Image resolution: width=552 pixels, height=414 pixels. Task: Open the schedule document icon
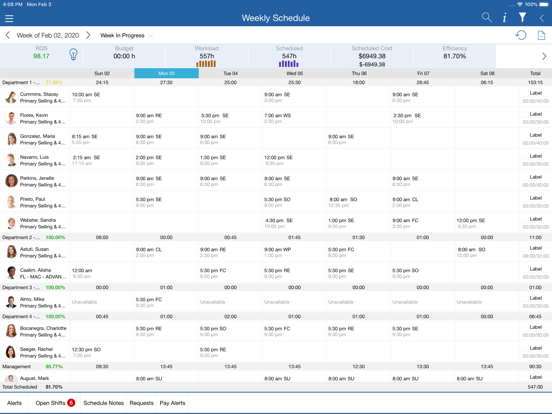click(541, 35)
